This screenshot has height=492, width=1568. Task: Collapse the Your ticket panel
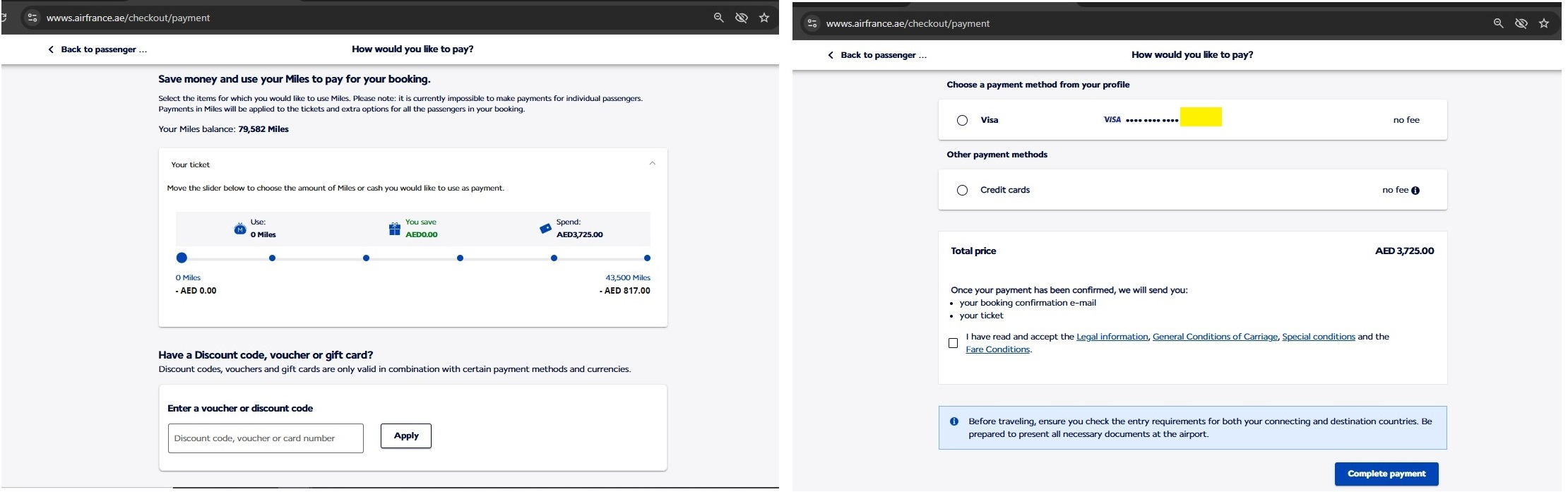tap(652, 164)
